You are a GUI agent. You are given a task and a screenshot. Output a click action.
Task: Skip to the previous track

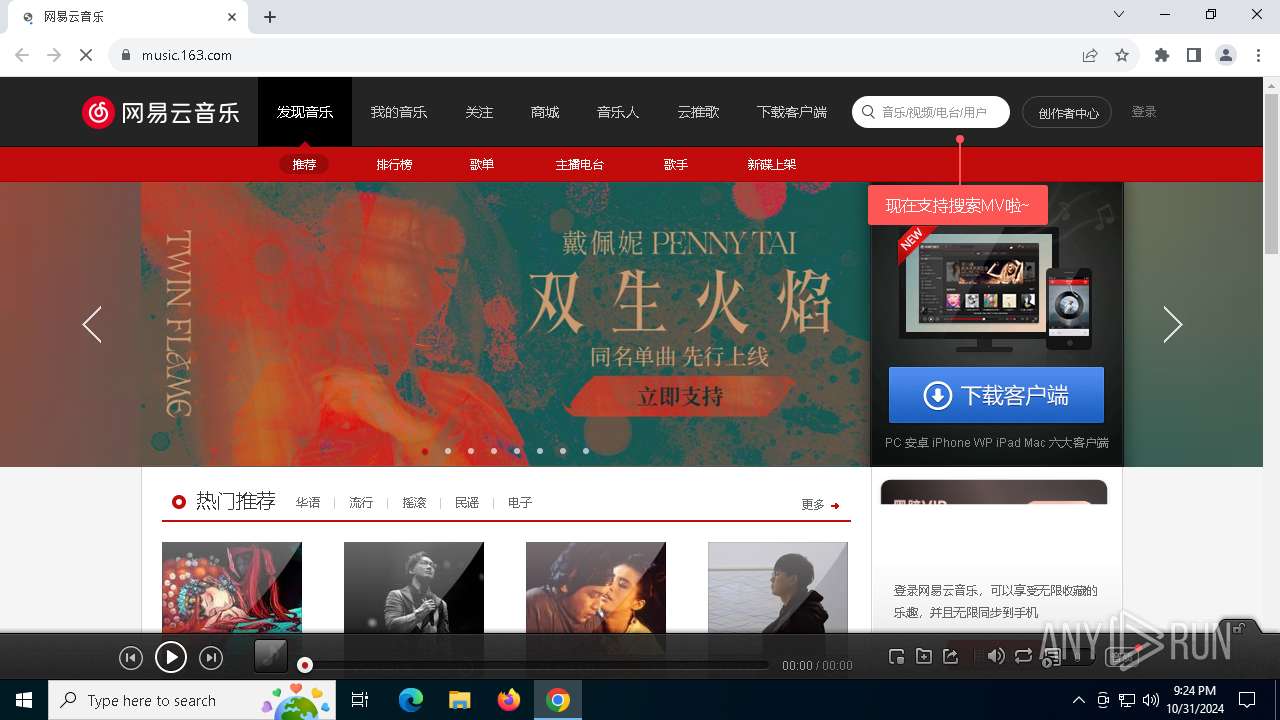click(131, 657)
